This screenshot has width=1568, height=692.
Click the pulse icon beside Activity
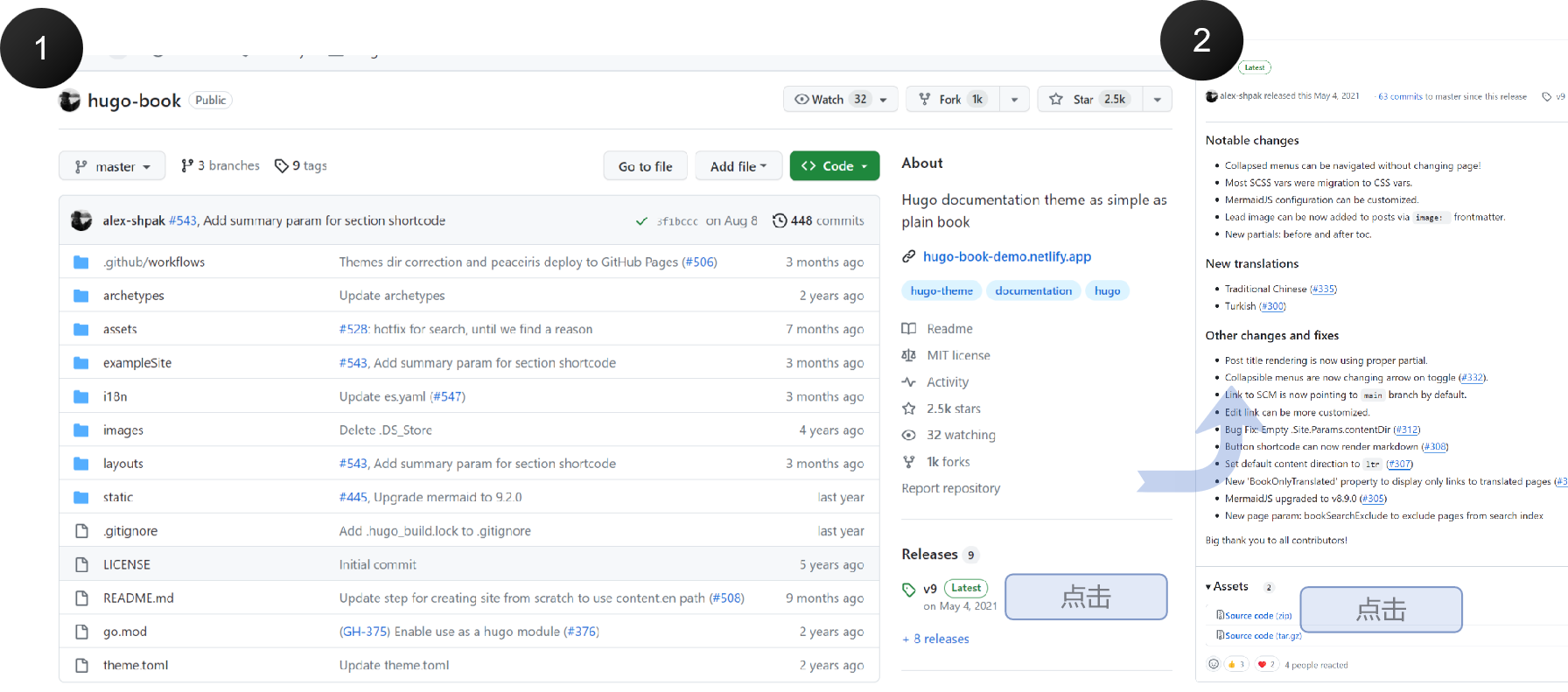tap(909, 382)
